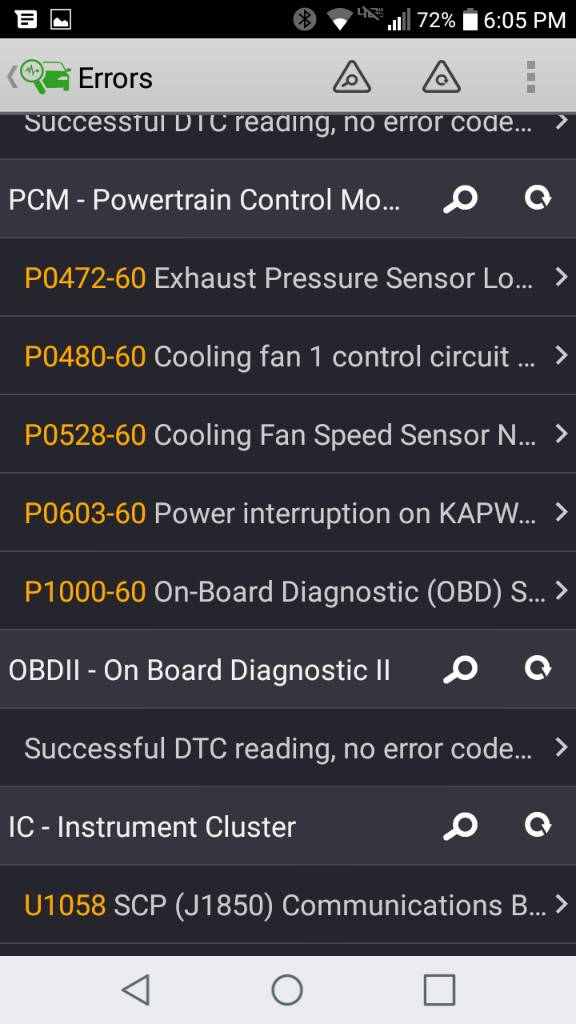Tap the triangle refresh icon in toolbar
576x1024 pixels.
click(x=441, y=77)
